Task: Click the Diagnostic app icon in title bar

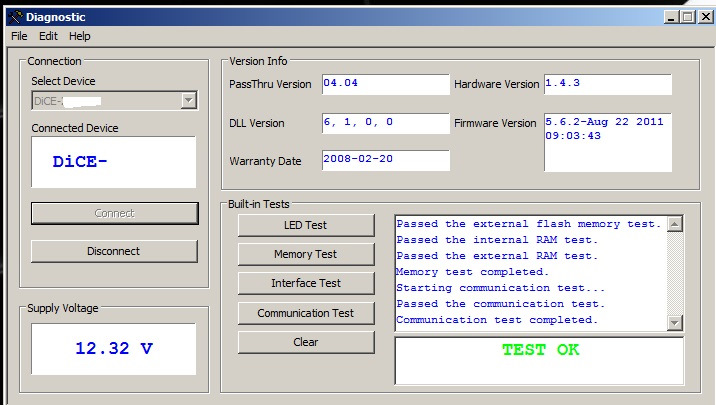Action: [x=15, y=17]
